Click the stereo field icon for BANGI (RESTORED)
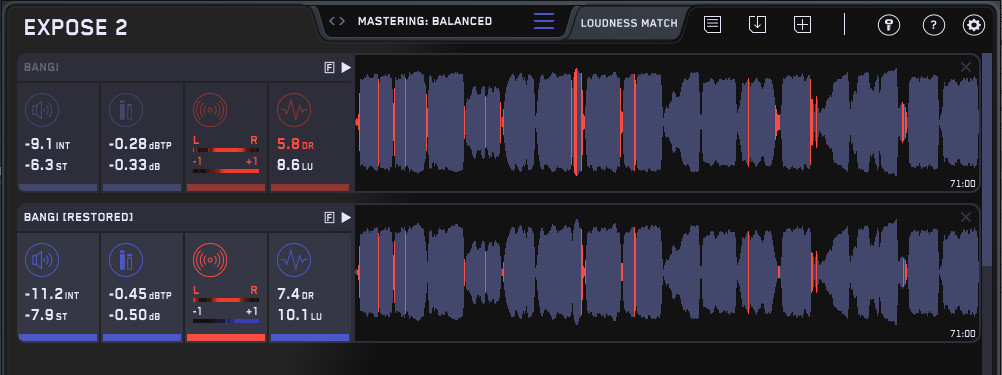The height and width of the screenshot is (375, 1002). click(210, 261)
